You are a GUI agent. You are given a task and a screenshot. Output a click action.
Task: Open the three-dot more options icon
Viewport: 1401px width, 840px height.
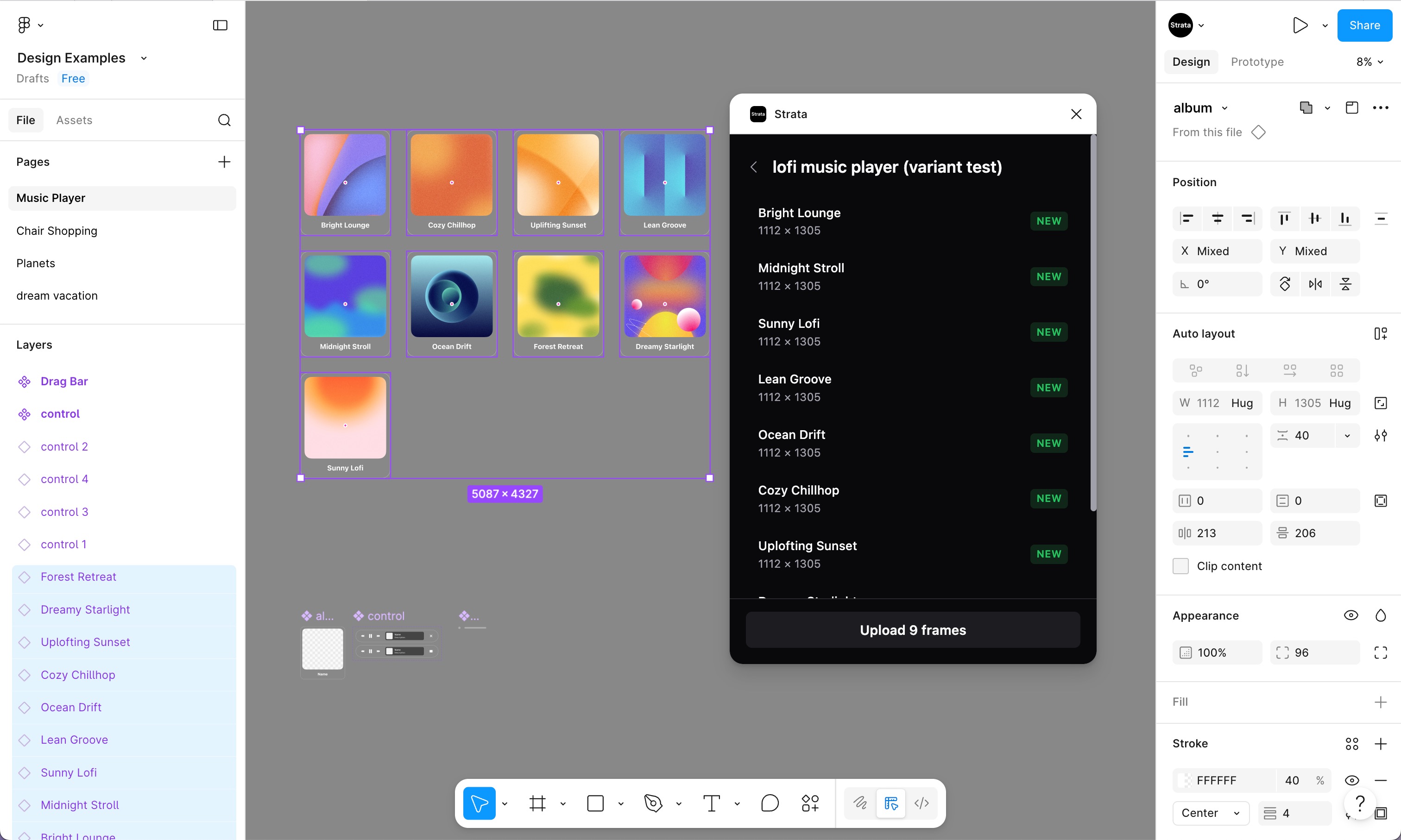pyautogui.click(x=1381, y=107)
